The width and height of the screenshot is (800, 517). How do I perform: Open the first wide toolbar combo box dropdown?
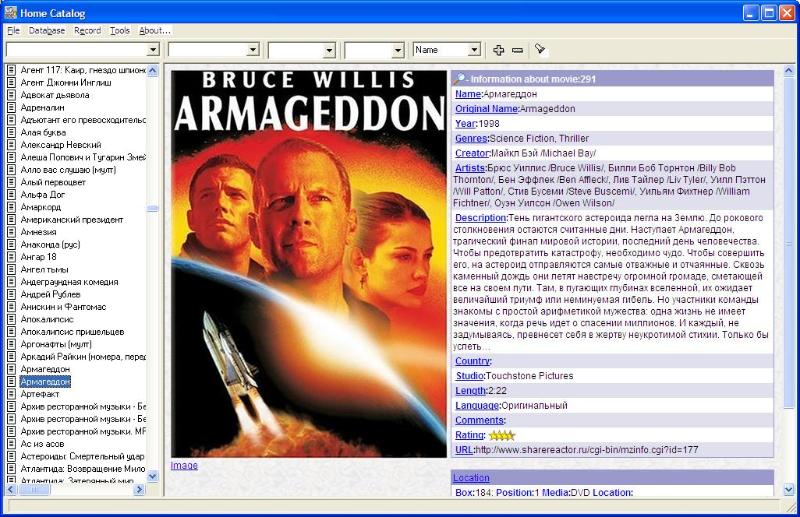(153, 50)
